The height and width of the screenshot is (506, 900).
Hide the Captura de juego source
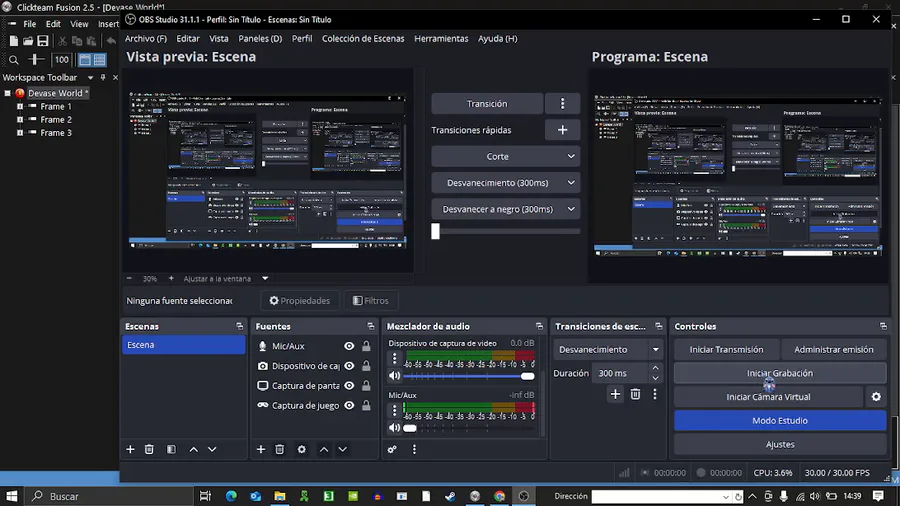tap(349, 405)
